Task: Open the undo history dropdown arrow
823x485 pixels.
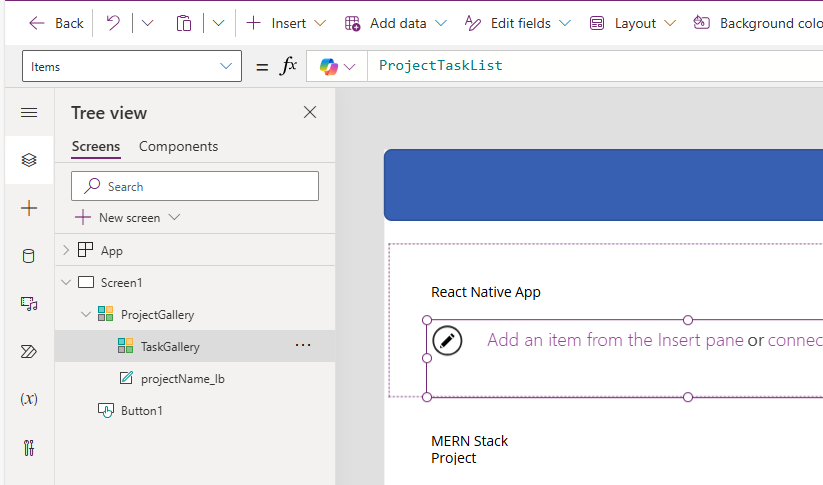Action: [x=147, y=23]
